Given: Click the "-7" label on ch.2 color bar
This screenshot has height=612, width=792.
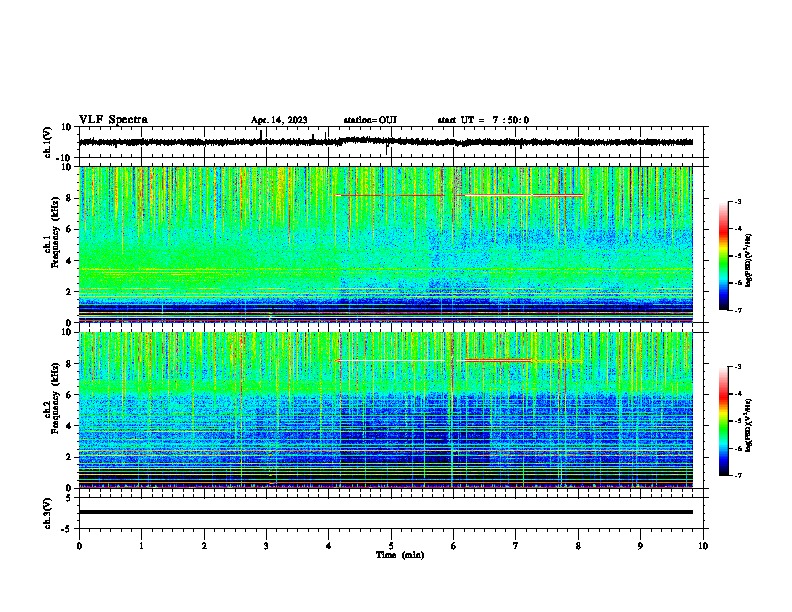Looking at the screenshot, I should click(738, 476).
